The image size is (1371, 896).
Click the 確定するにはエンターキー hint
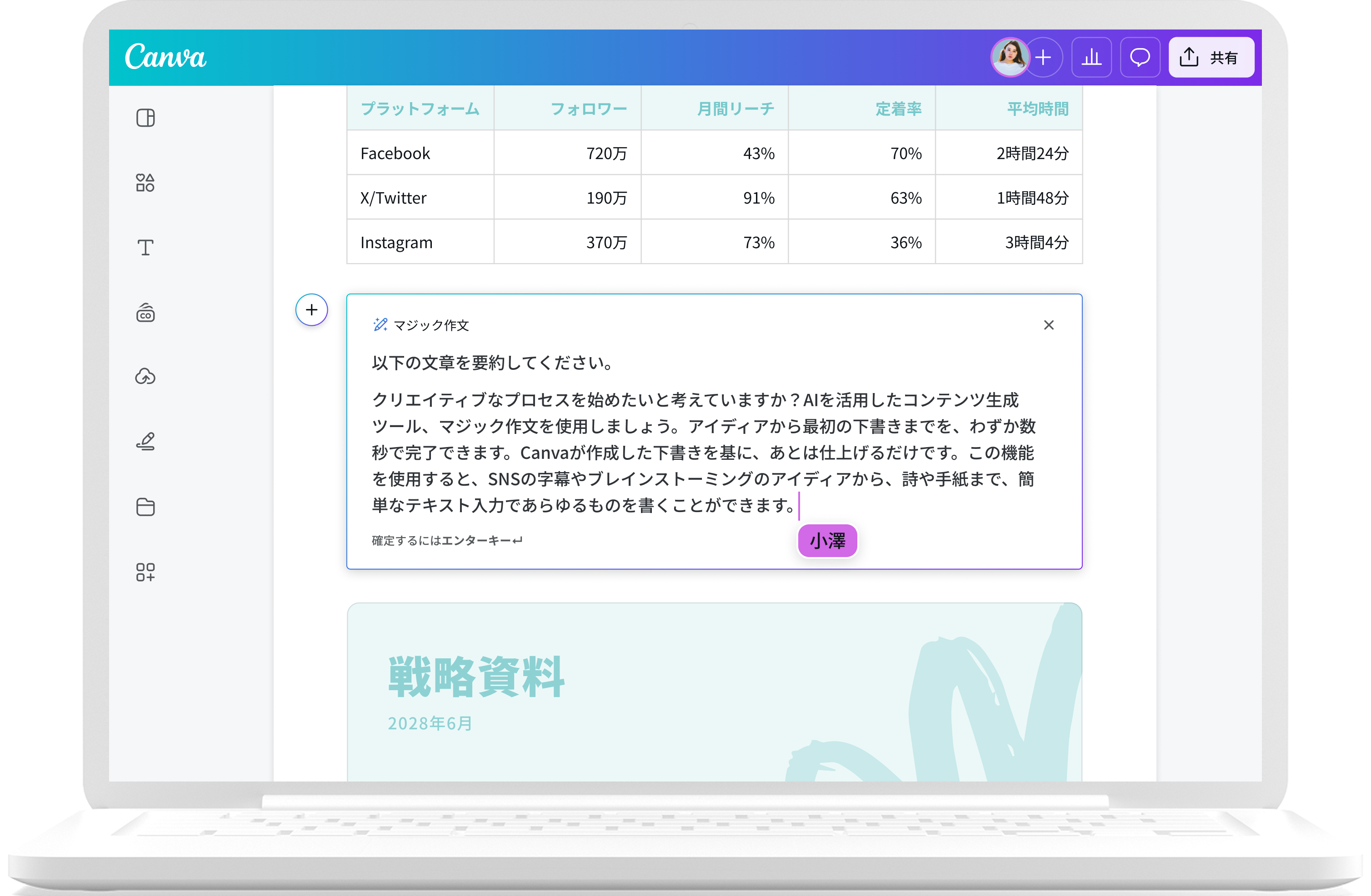coord(447,540)
